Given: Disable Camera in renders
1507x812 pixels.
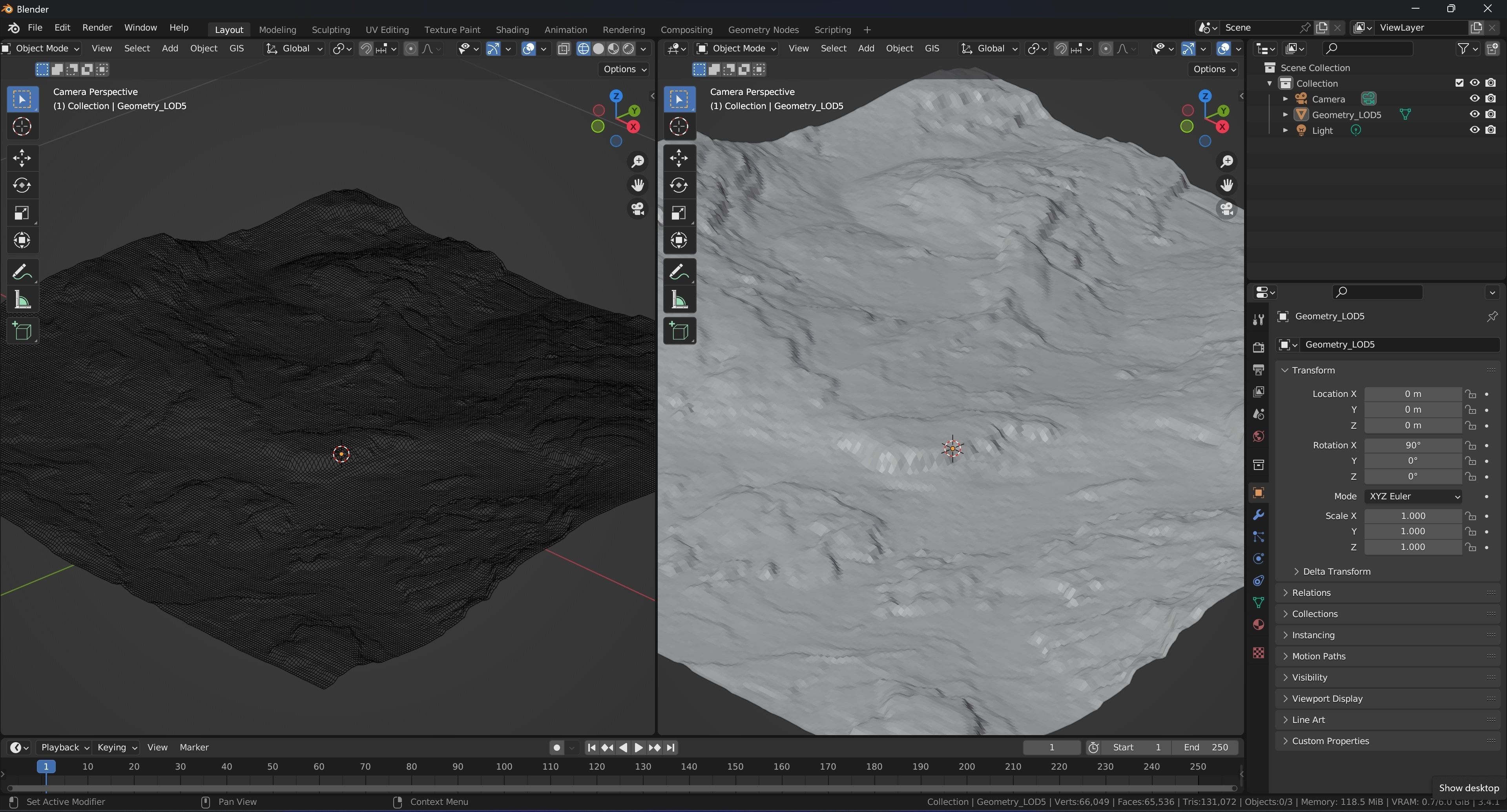Looking at the screenshot, I should (1491, 99).
